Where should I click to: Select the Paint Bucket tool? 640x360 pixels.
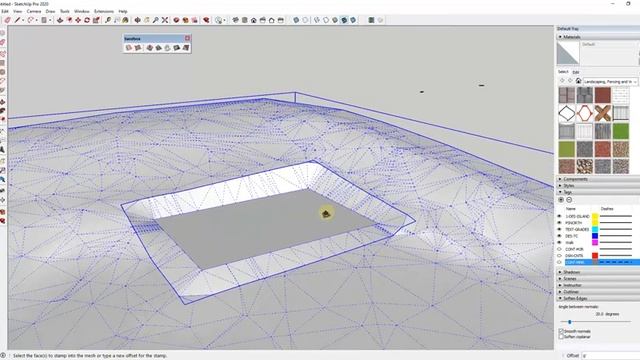125,20
